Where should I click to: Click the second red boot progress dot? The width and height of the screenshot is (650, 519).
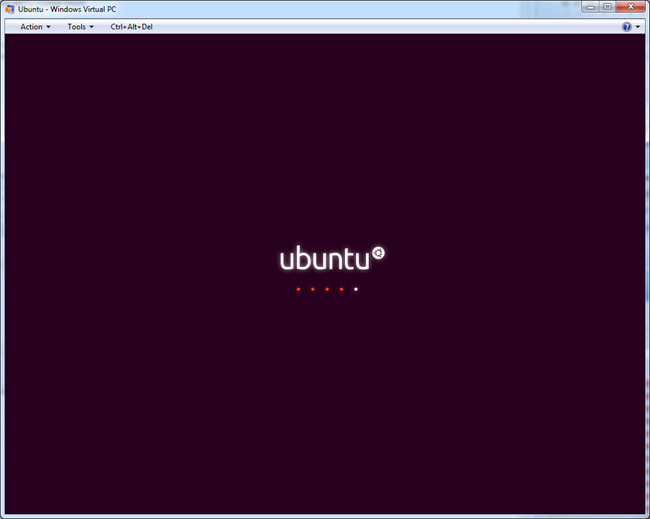tap(312, 289)
